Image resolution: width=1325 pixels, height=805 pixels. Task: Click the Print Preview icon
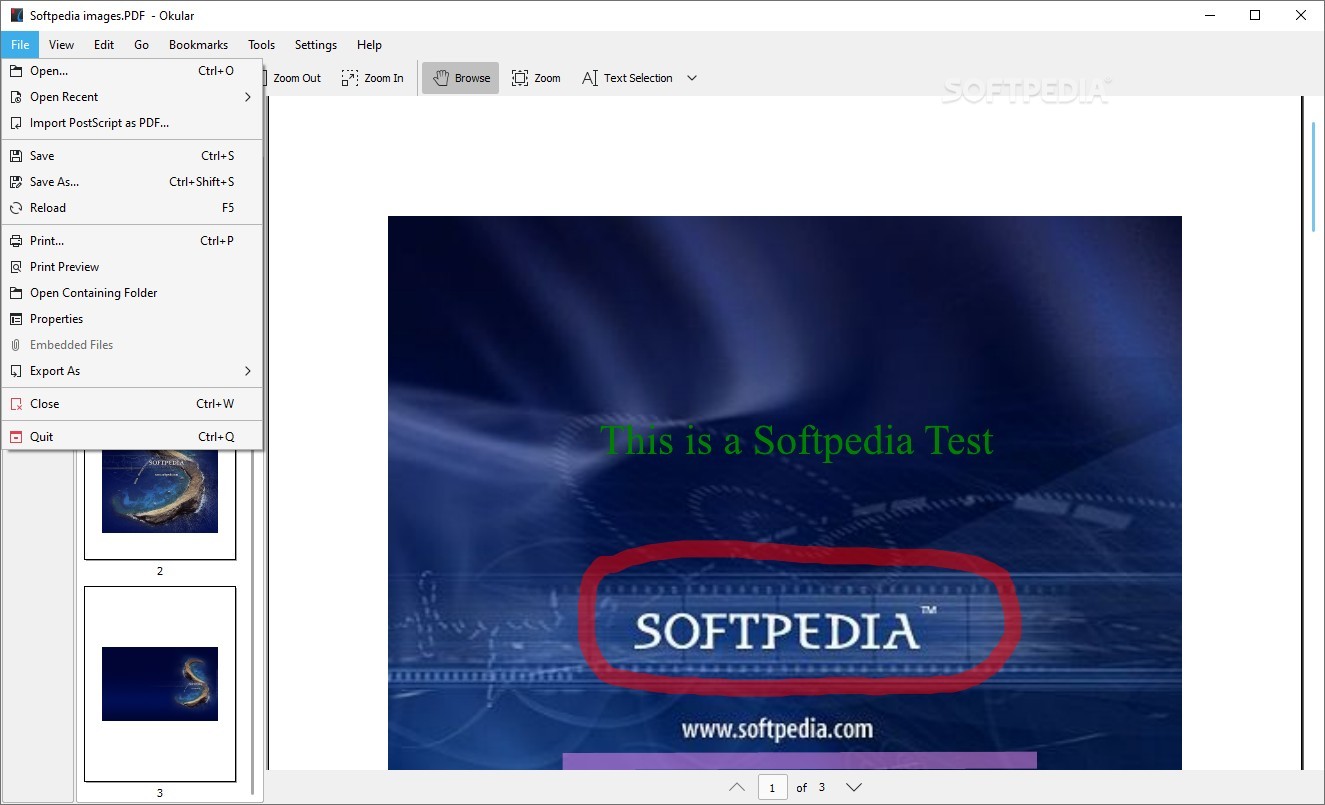[x=15, y=267]
